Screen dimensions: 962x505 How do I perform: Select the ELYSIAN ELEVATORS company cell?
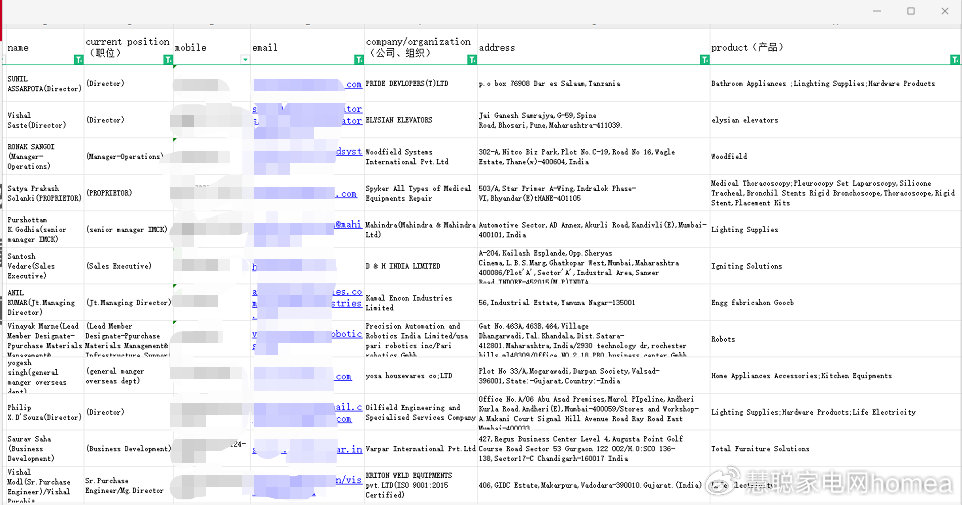pyautogui.click(x=421, y=120)
